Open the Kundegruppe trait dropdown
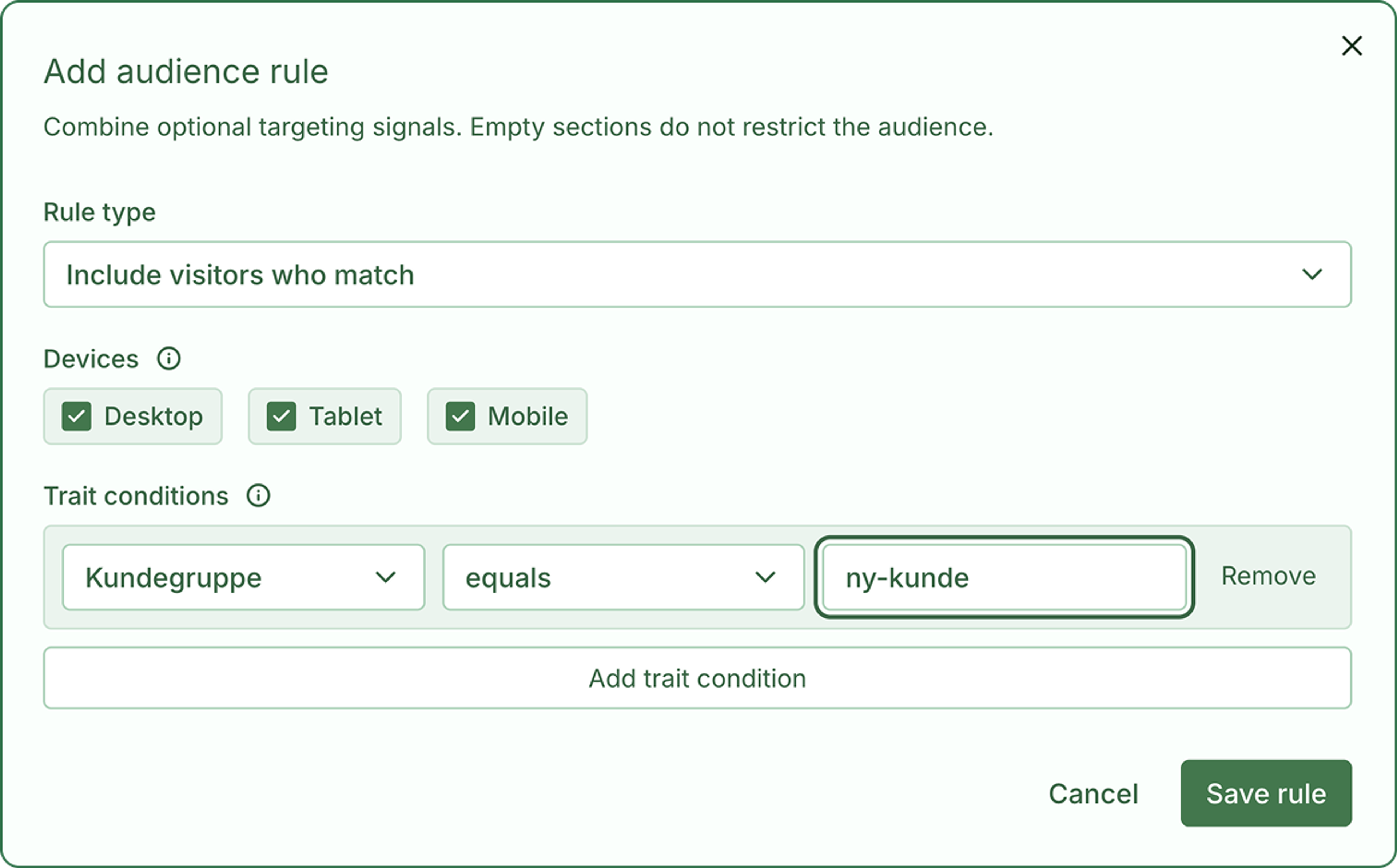The image size is (1397, 868). (x=243, y=577)
